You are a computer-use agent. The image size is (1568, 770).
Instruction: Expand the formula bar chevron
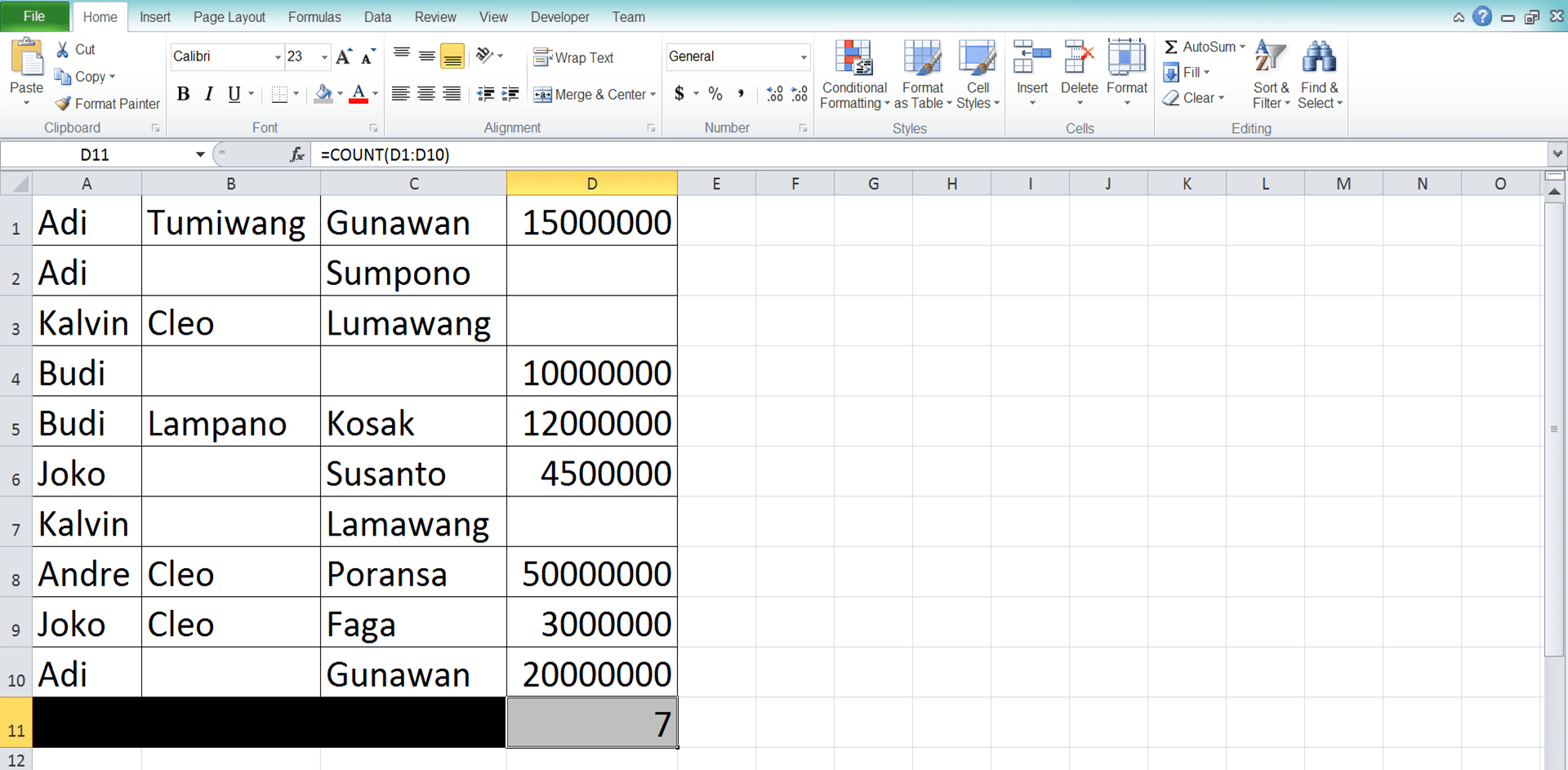click(1557, 154)
